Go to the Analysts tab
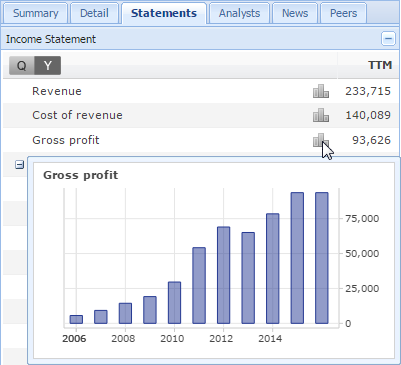Viewport: 401px width, 365px height. tap(239, 13)
